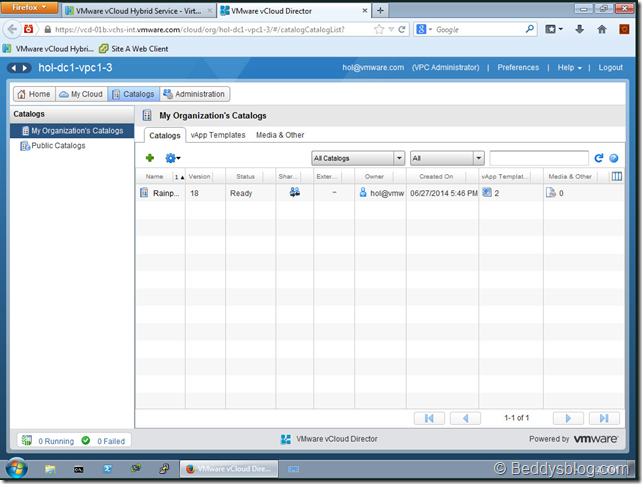Open VMware vCloud Hybri... bookmark

pyautogui.click(x=48, y=49)
